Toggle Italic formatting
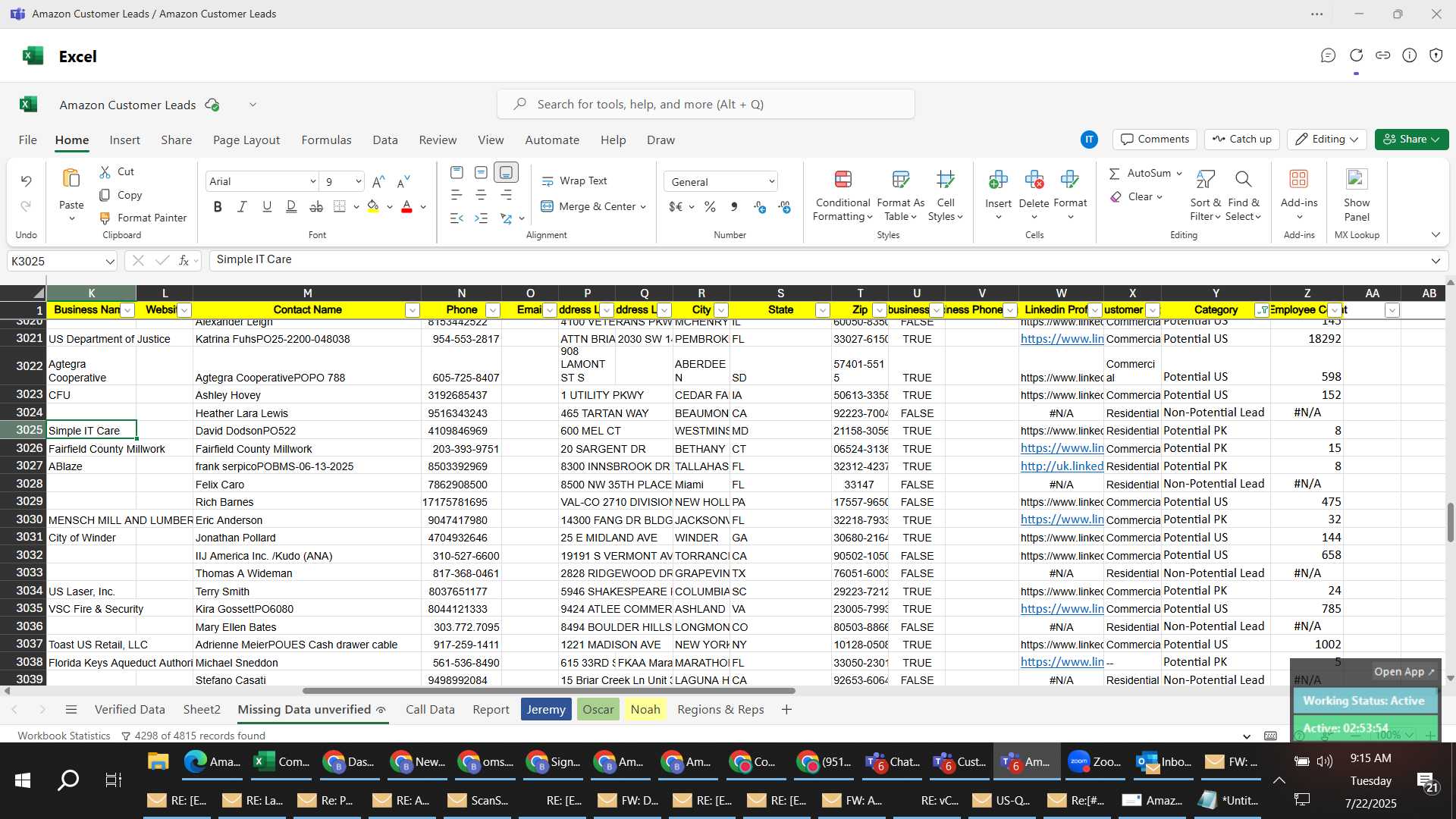 [x=242, y=207]
